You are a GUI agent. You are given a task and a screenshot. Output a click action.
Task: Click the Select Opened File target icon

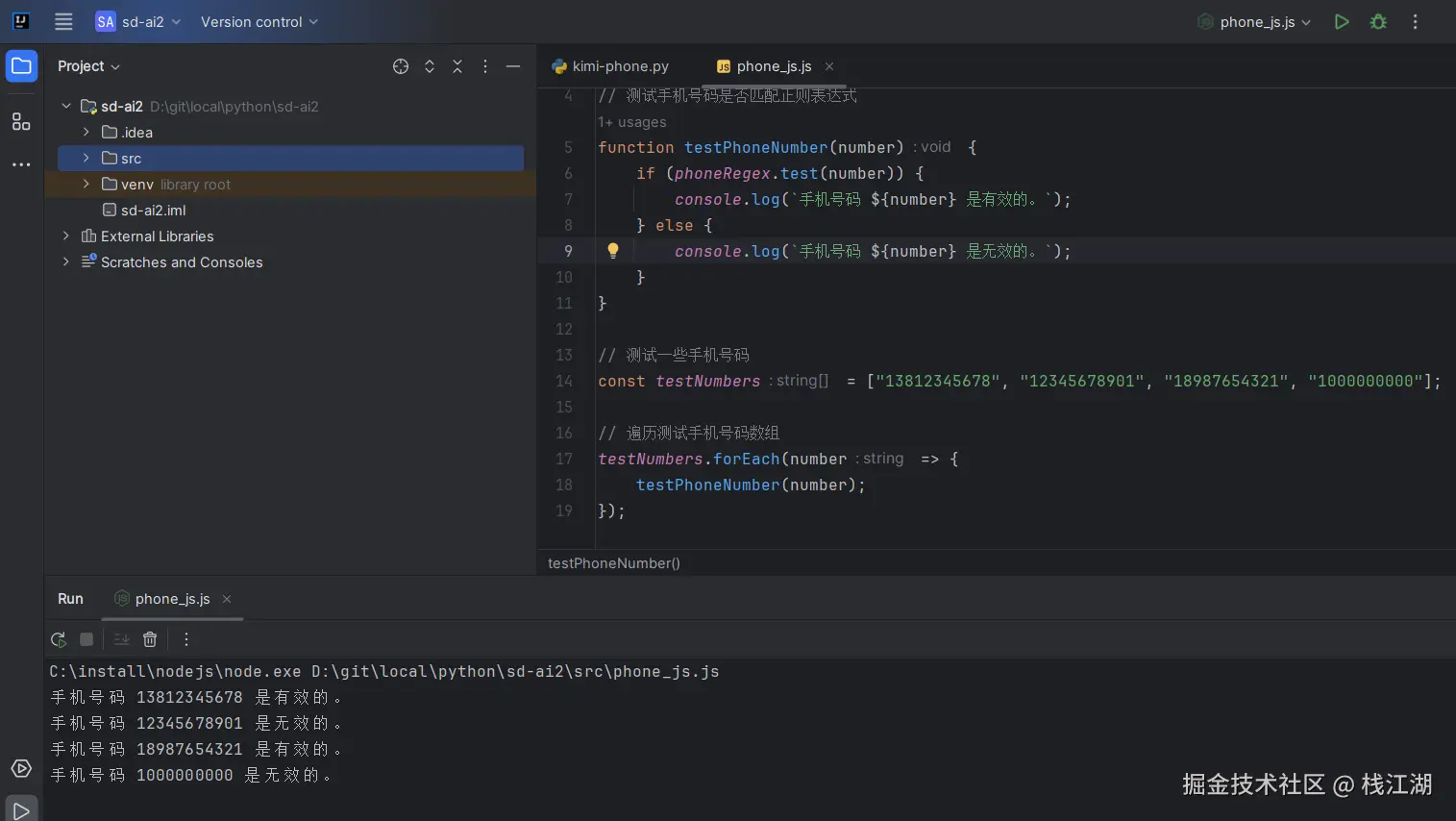click(401, 66)
